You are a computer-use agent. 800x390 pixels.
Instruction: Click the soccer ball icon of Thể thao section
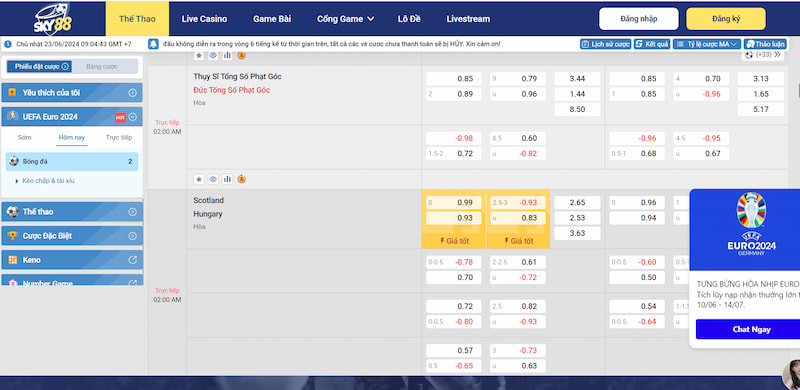(13, 212)
